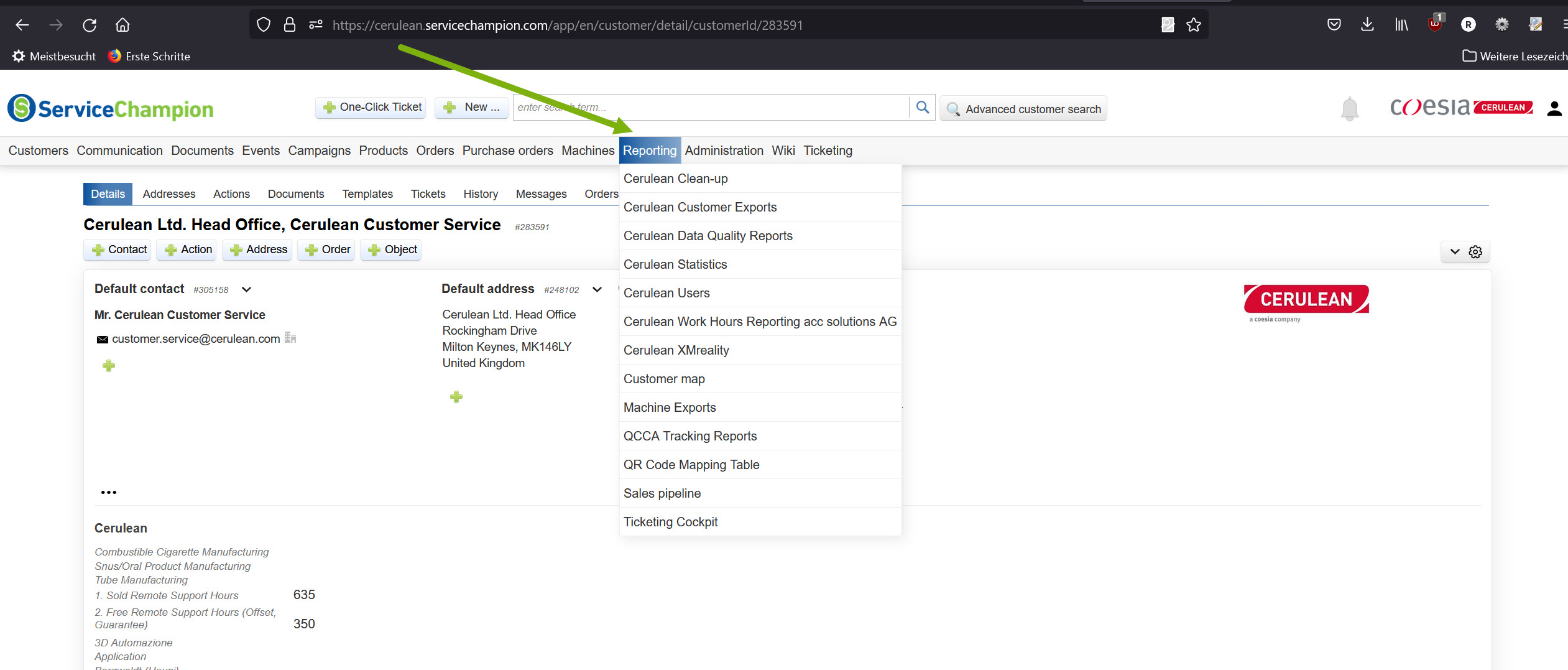
Task: Switch to the Tickets tab
Action: (428, 194)
